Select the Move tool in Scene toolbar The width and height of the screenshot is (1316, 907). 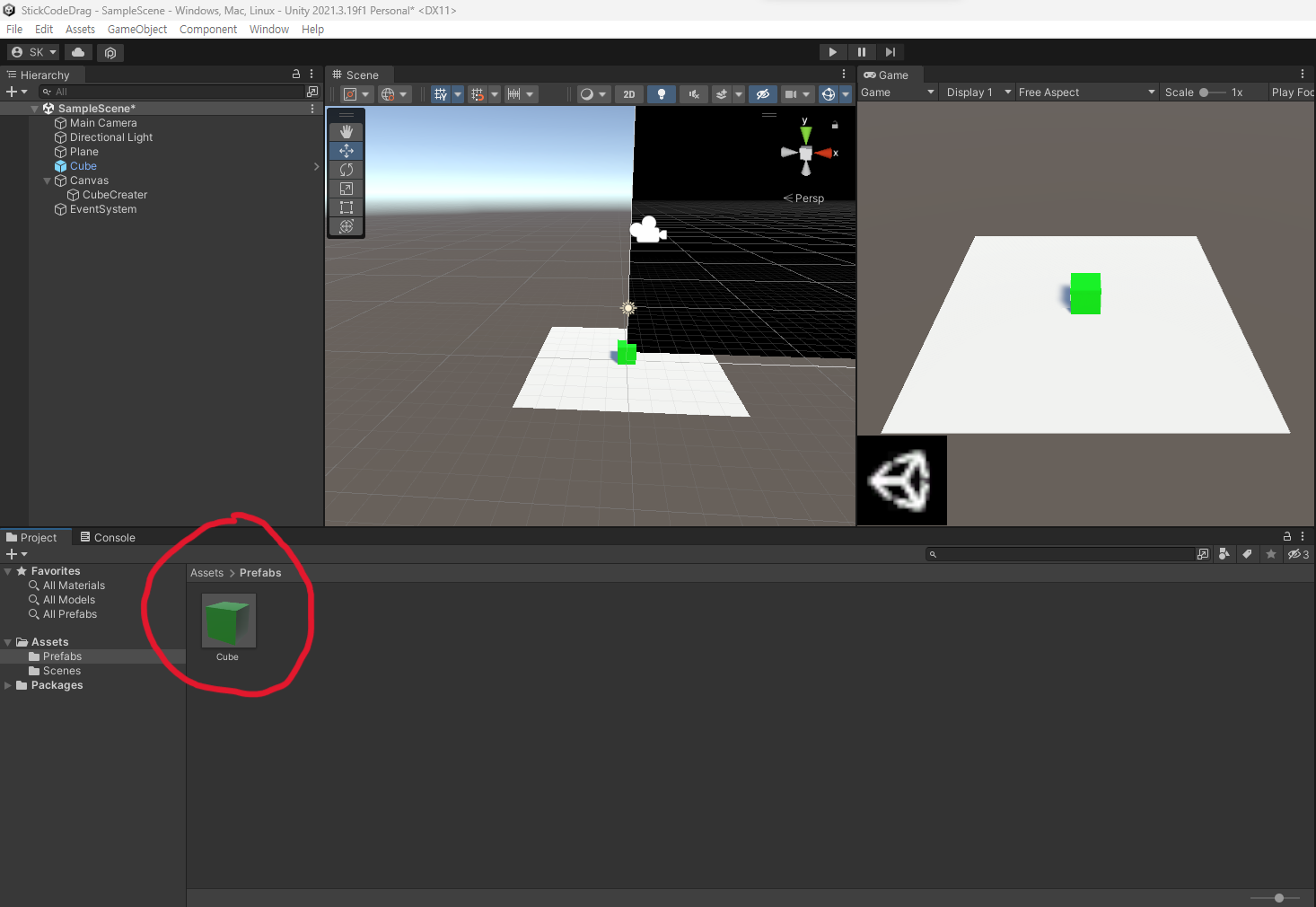[x=347, y=150]
